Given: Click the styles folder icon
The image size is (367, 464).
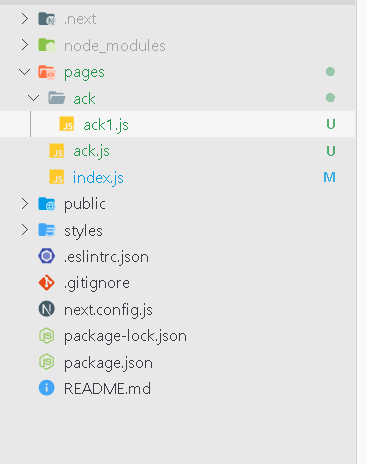Looking at the screenshot, I should (47, 230).
